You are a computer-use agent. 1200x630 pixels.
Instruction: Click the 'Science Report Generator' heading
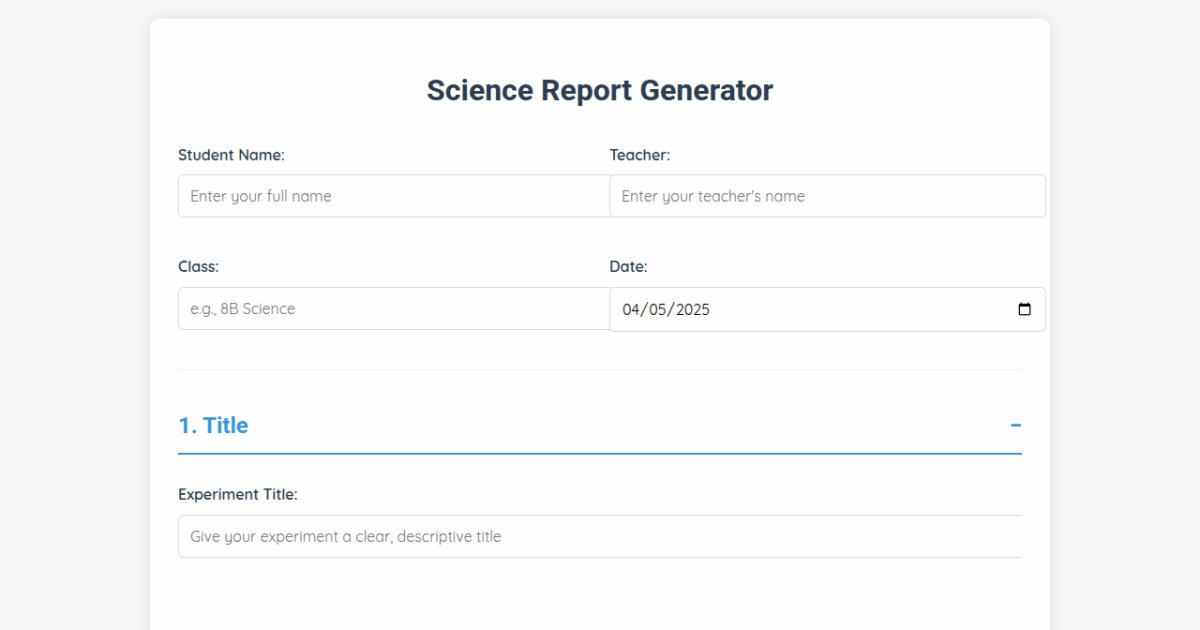(x=599, y=89)
